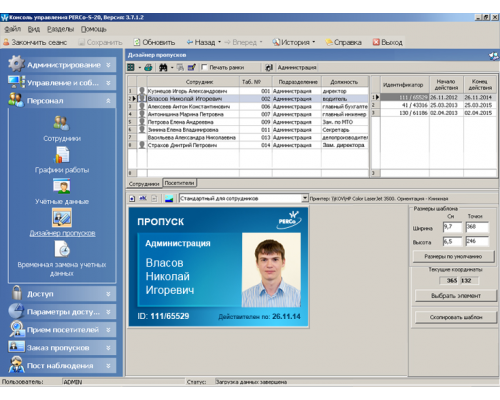The height and width of the screenshot is (400, 500).
Task: Click the Скопировать шаблон button
Action: tap(456, 317)
